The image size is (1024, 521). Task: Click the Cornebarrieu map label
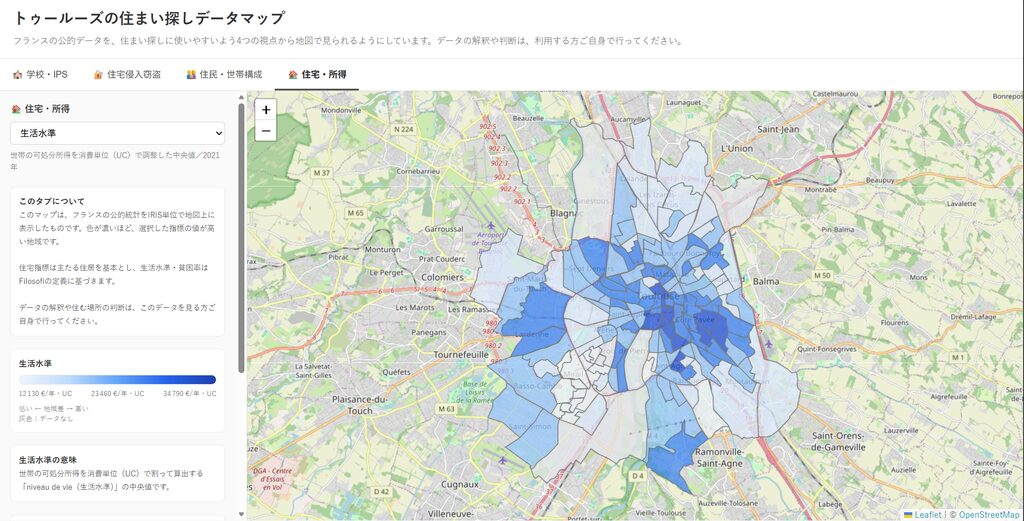(x=418, y=171)
